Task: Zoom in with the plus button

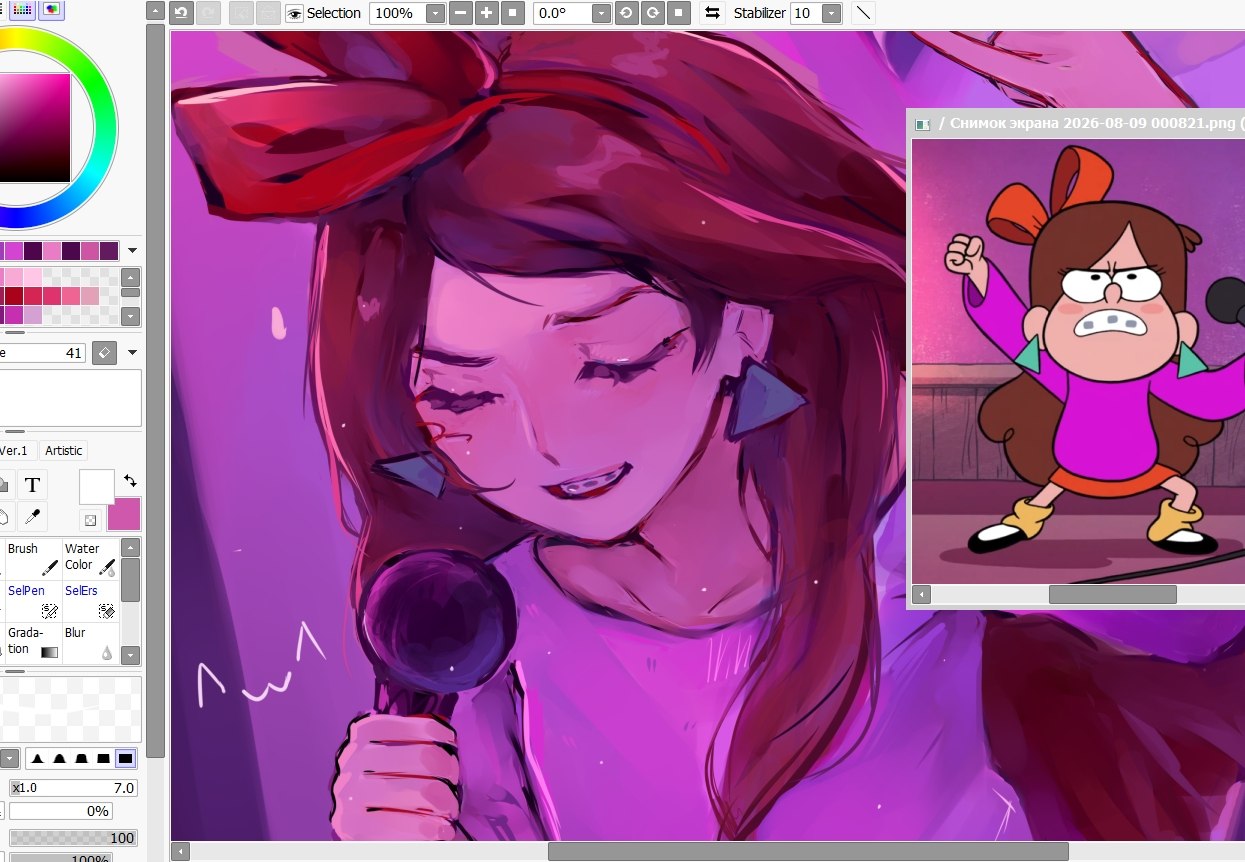Action: point(486,13)
